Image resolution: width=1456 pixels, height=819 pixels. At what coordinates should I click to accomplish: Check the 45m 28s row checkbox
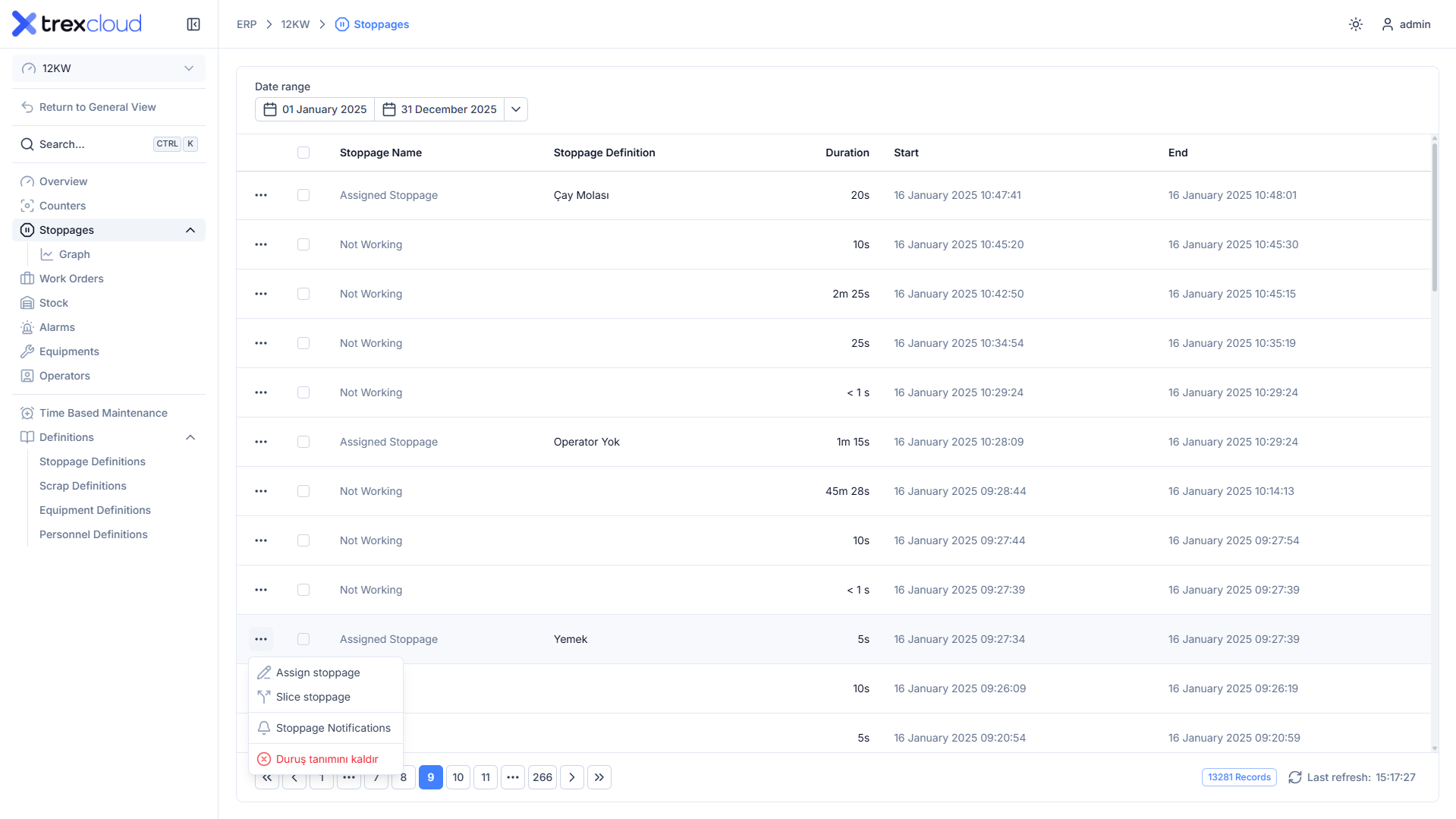coord(303,491)
